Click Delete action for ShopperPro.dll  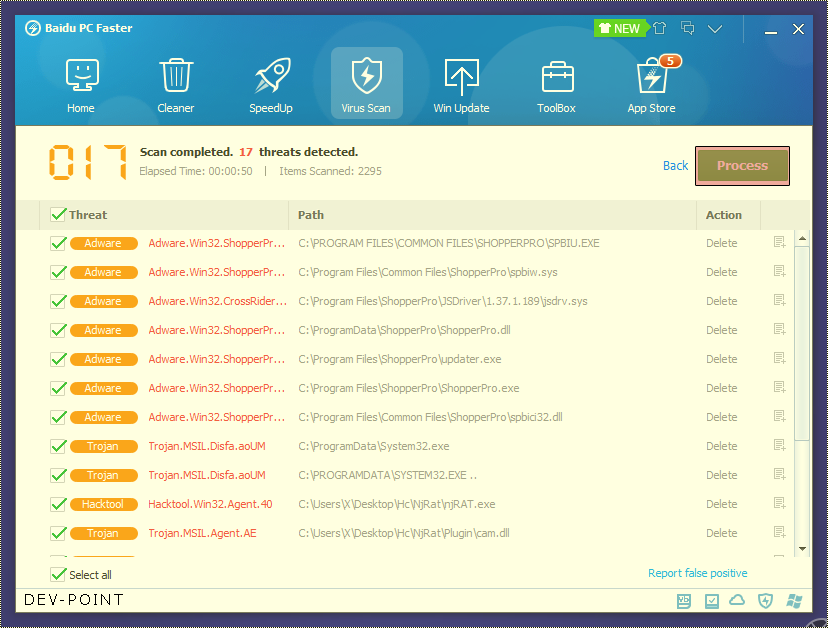tap(721, 330)
